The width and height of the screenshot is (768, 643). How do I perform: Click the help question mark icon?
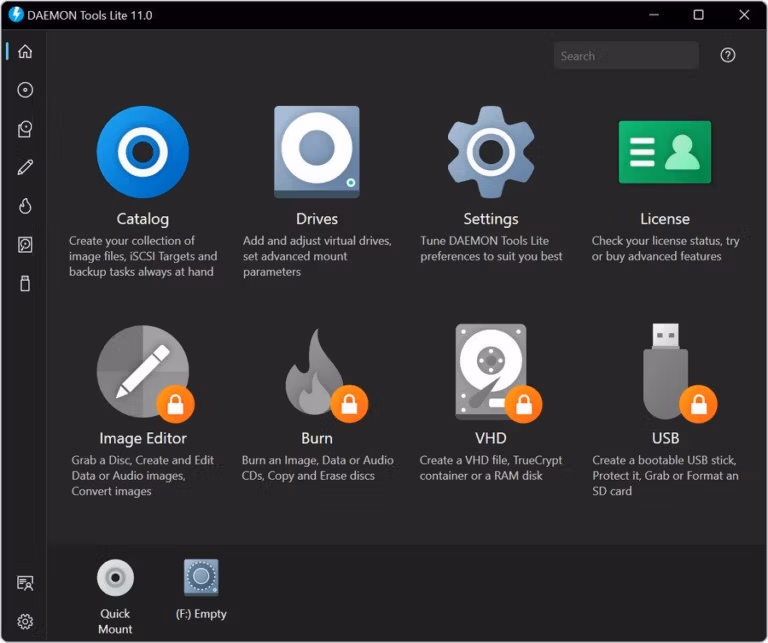pyautogui.click(x=727, y=55)
